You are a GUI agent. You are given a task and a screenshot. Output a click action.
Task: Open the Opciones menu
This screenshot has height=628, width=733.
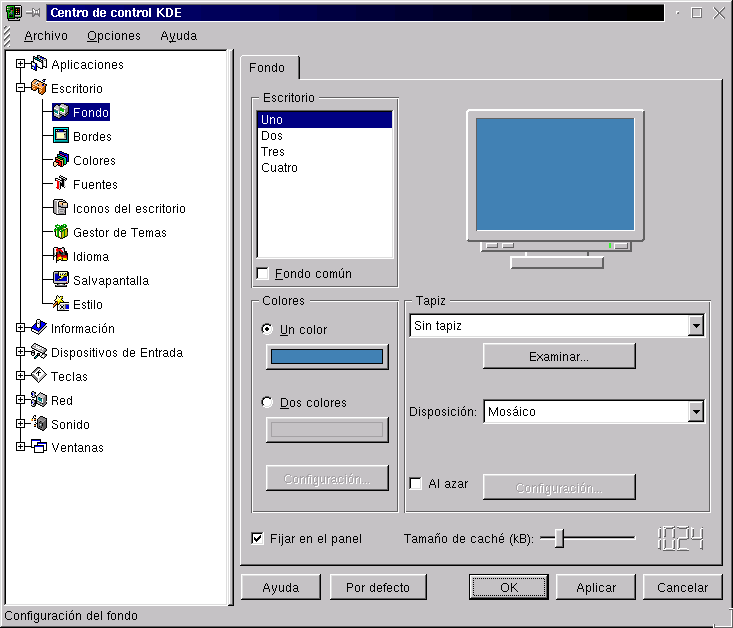tap(114, 36)
